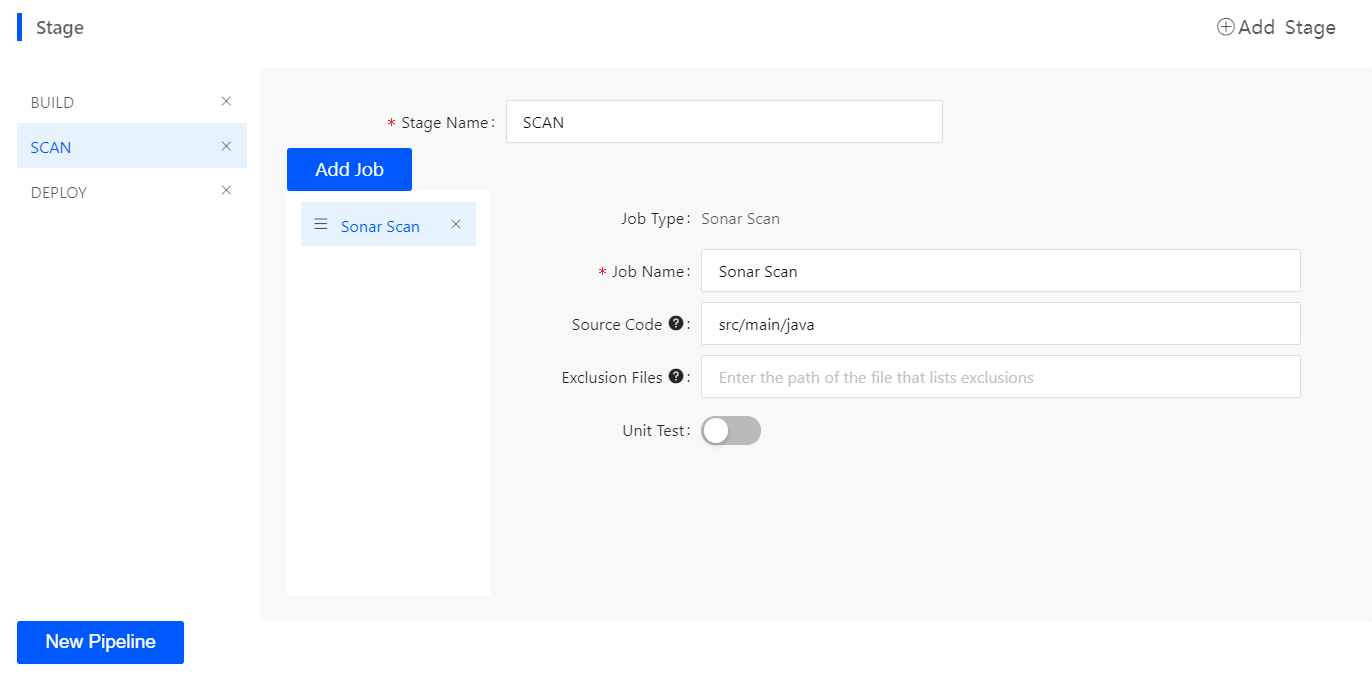Screen dimensions: 1372x684
Task: Click the plus circle icon beside Add Stage
Action: click(x=1225, y=27)
